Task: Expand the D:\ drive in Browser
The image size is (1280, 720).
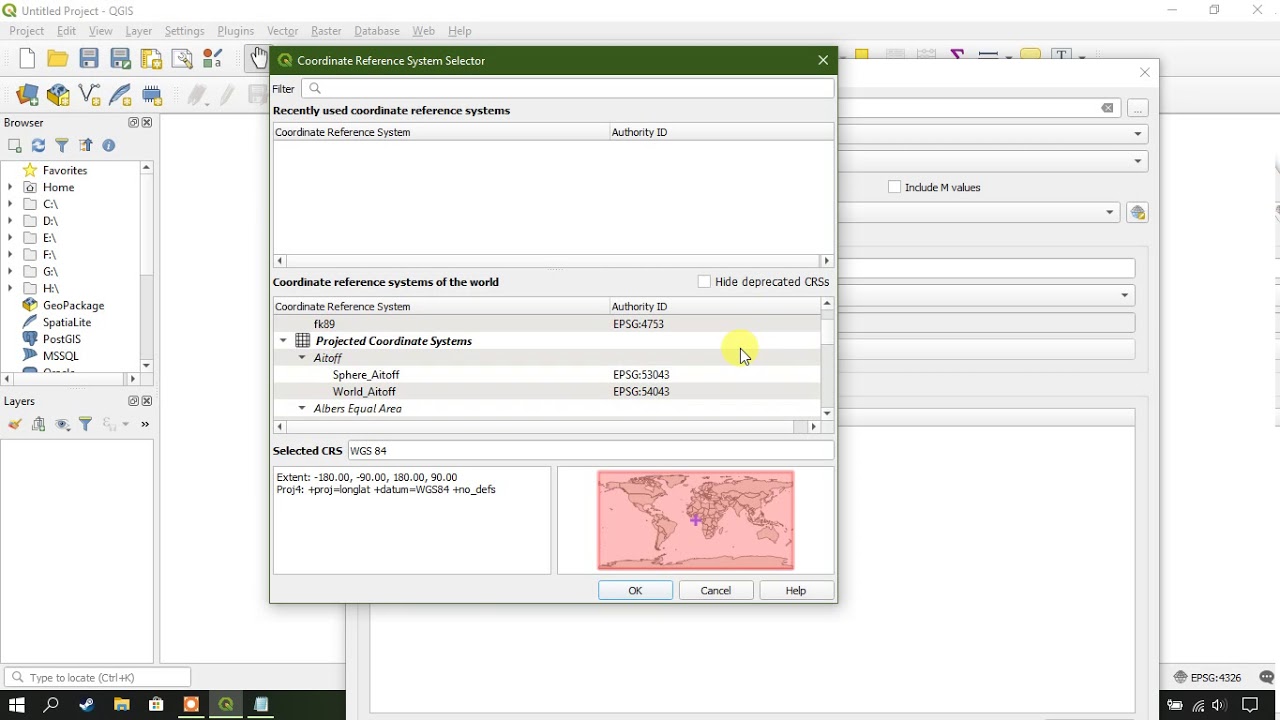Action: click(x=10, y=221)
